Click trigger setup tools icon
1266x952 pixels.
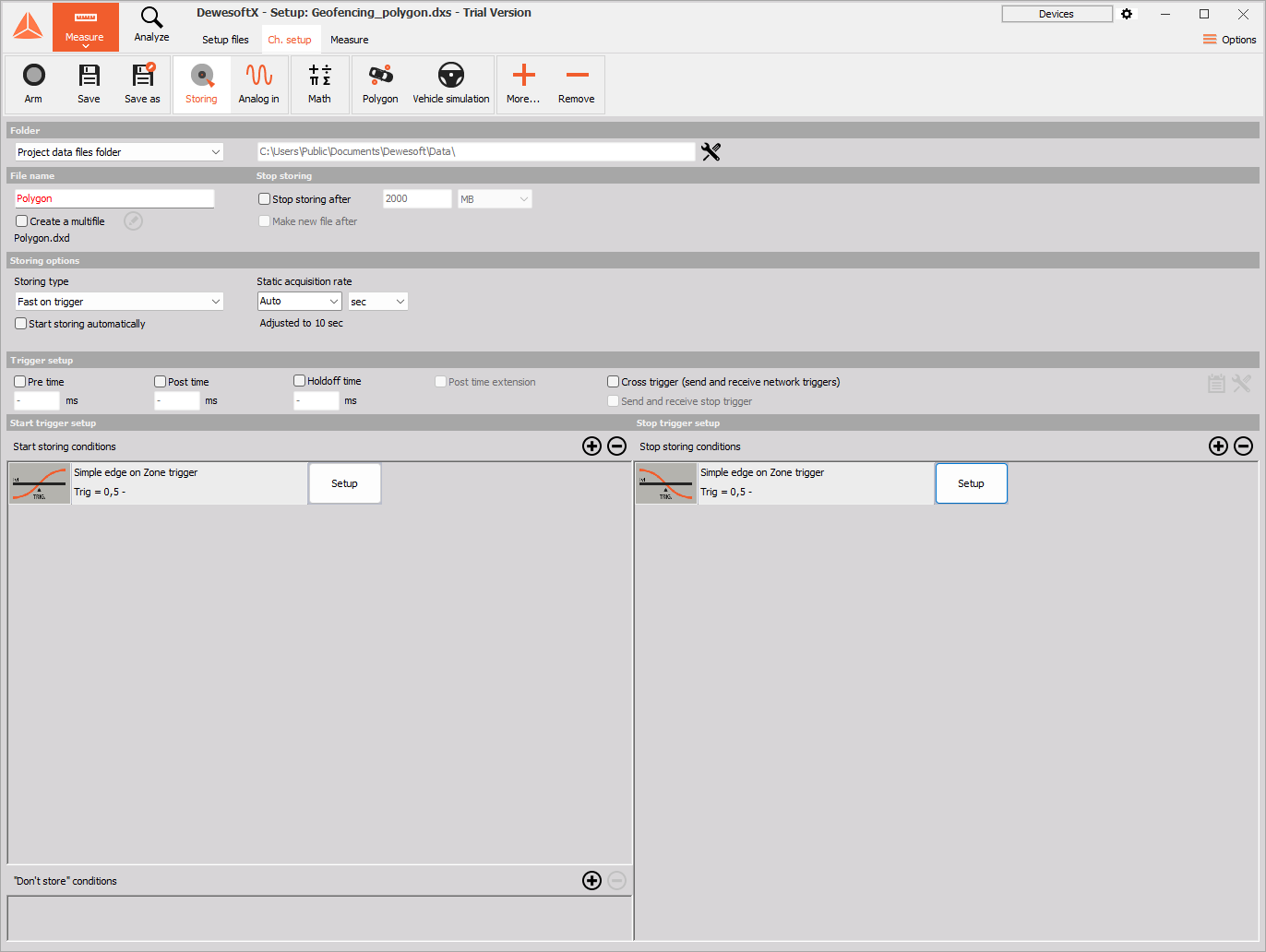tap(1242, 383)
